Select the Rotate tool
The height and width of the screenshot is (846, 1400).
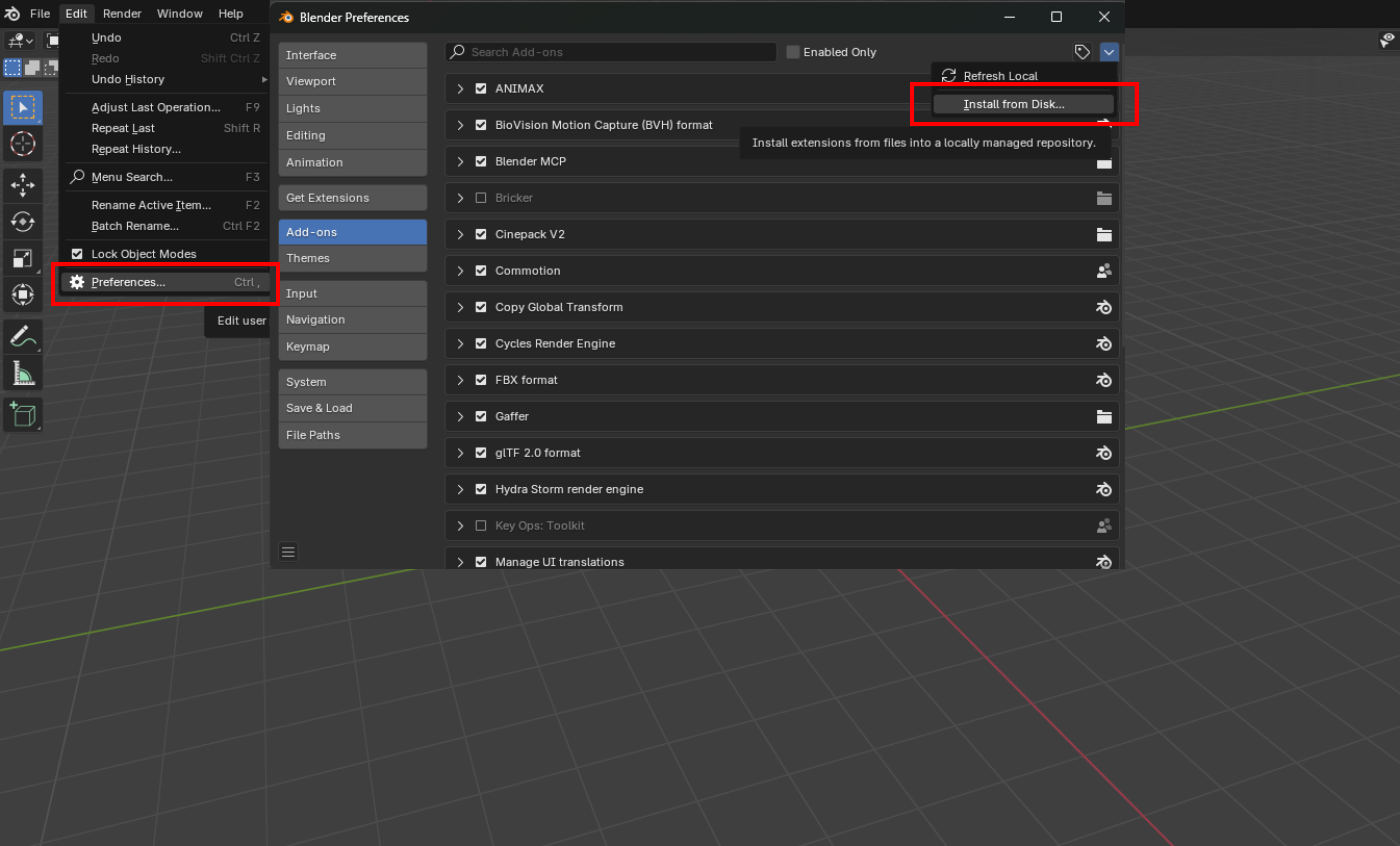tap(23, 221)
